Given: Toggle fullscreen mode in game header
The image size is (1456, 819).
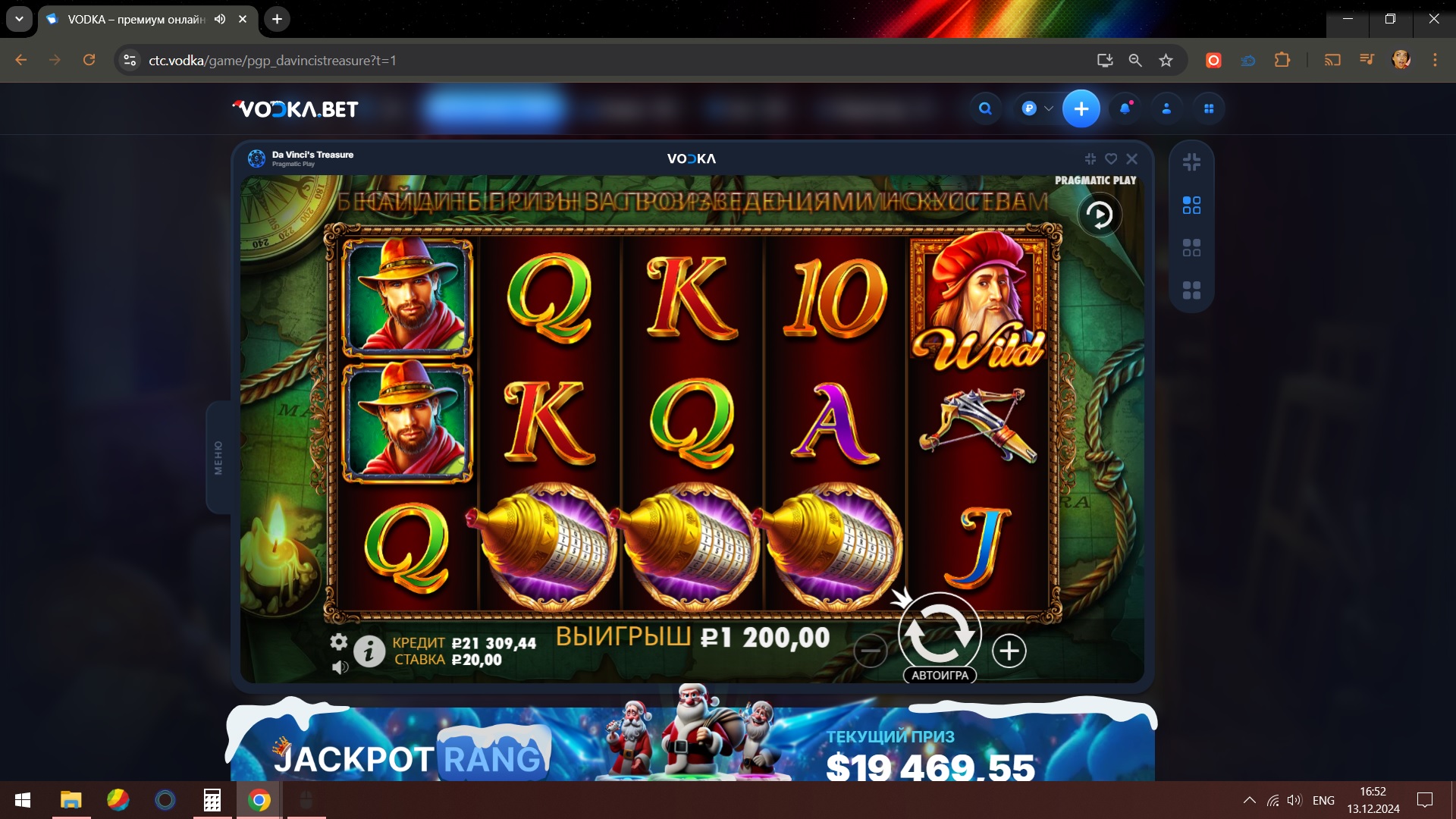Looking at the screenshot, I should tap(1090, 158).
